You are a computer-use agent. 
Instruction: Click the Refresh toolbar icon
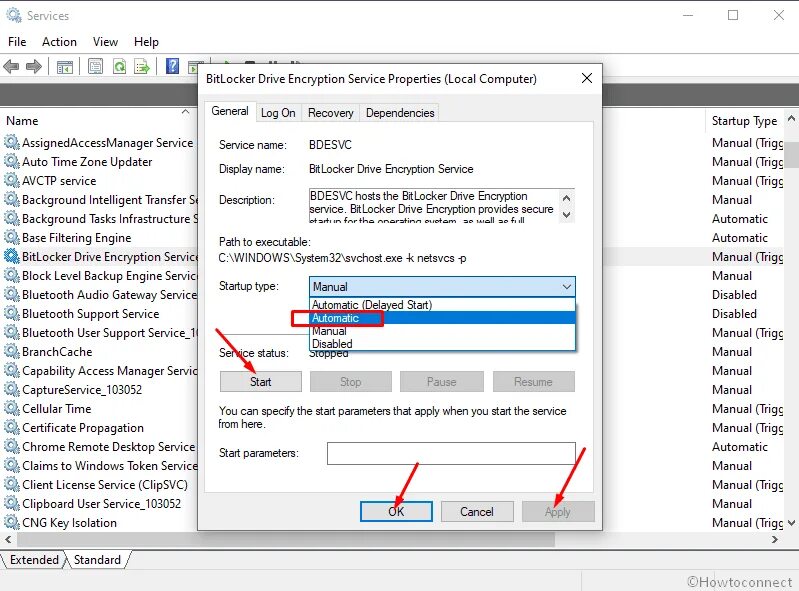(119, 66)
